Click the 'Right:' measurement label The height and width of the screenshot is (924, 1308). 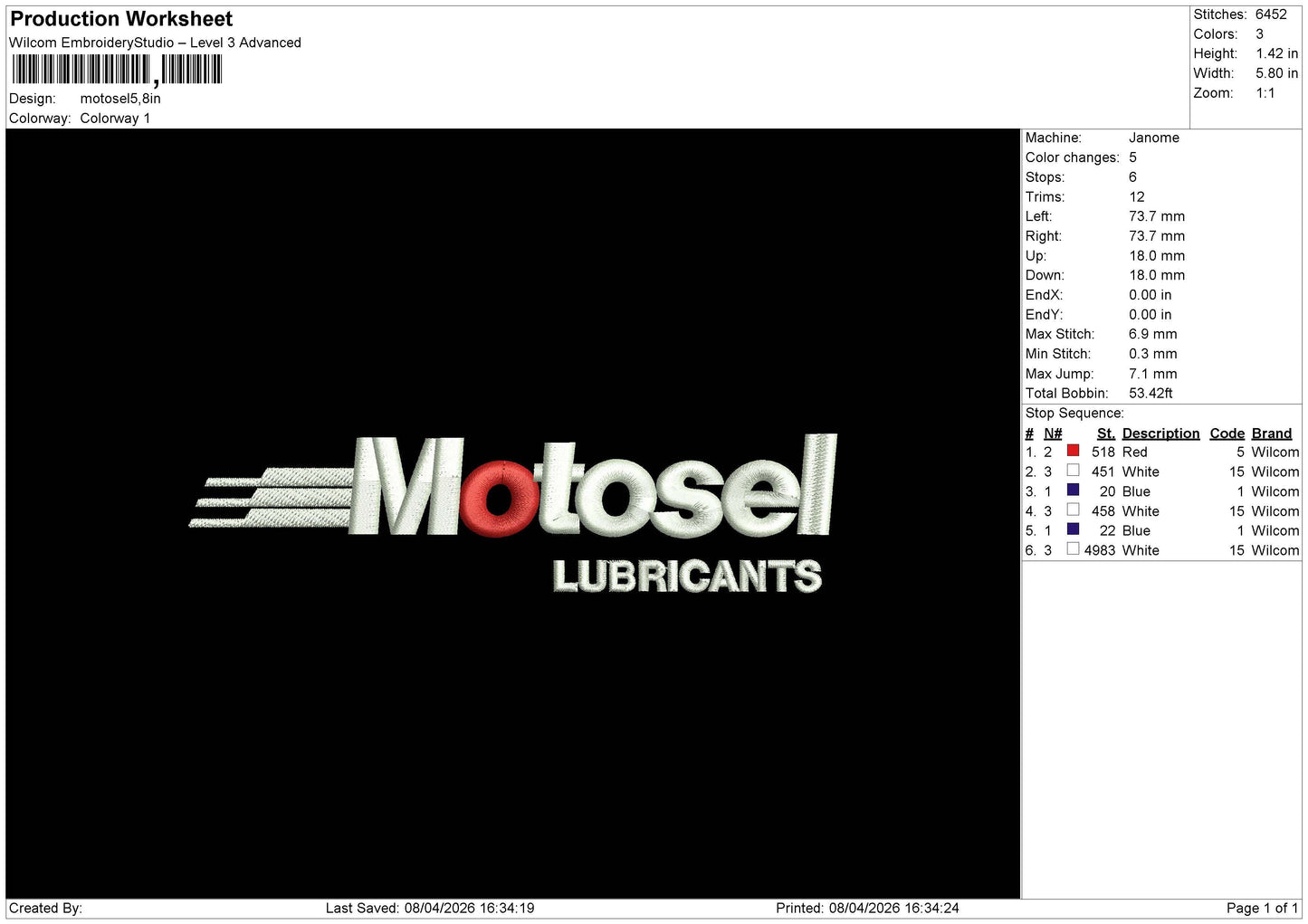1044,236
